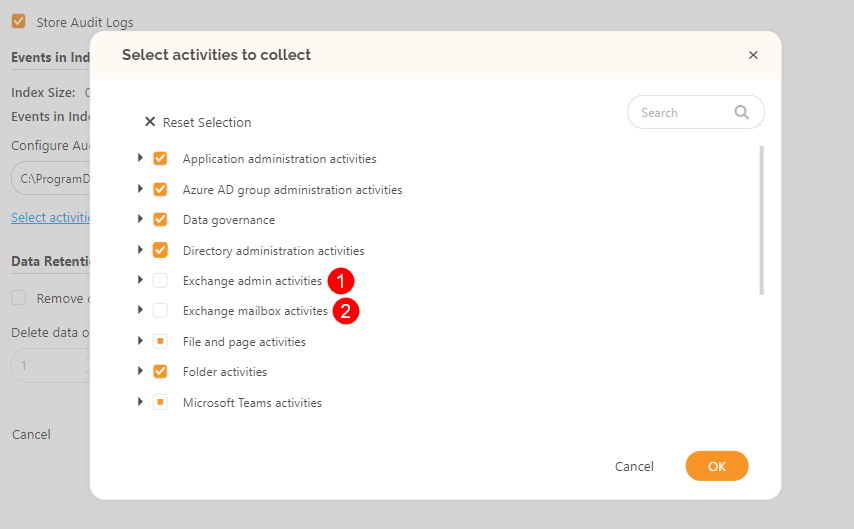Expand the Data governance tree node
The image size is (854, 529).
coord(140,219)
